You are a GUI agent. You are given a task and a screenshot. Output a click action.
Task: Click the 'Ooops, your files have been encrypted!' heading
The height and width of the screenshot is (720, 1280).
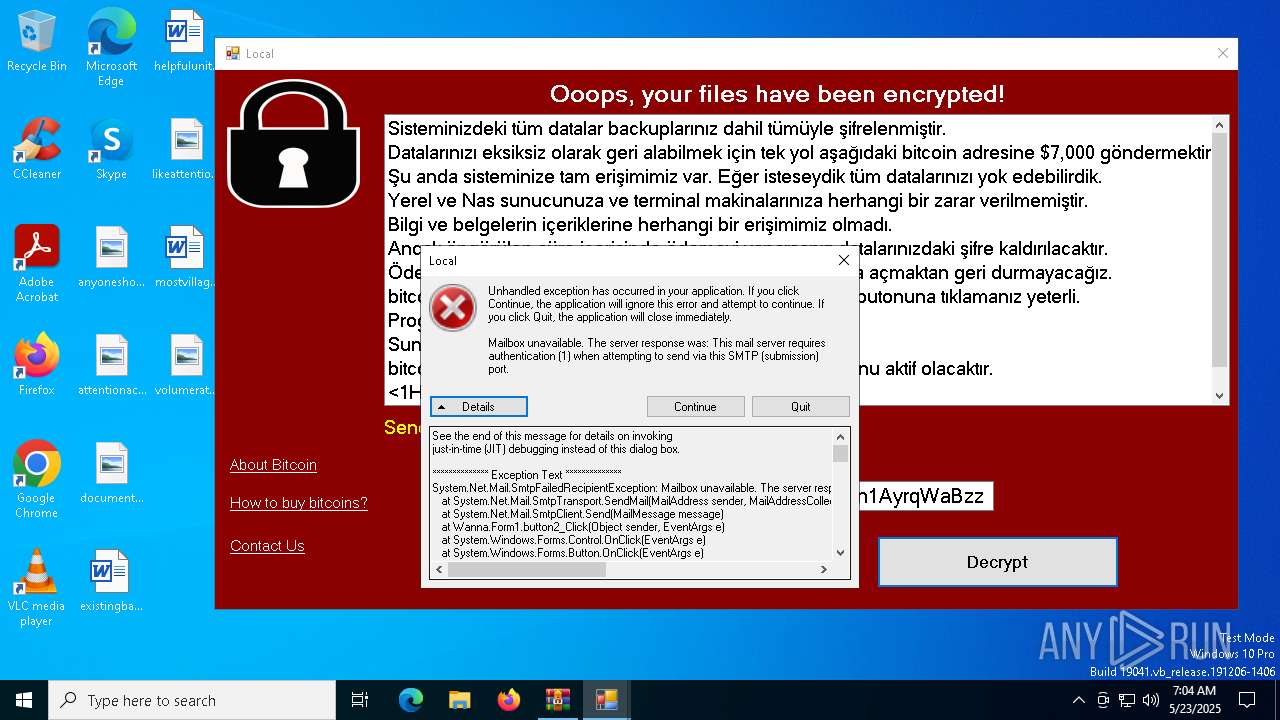[777, 94]
